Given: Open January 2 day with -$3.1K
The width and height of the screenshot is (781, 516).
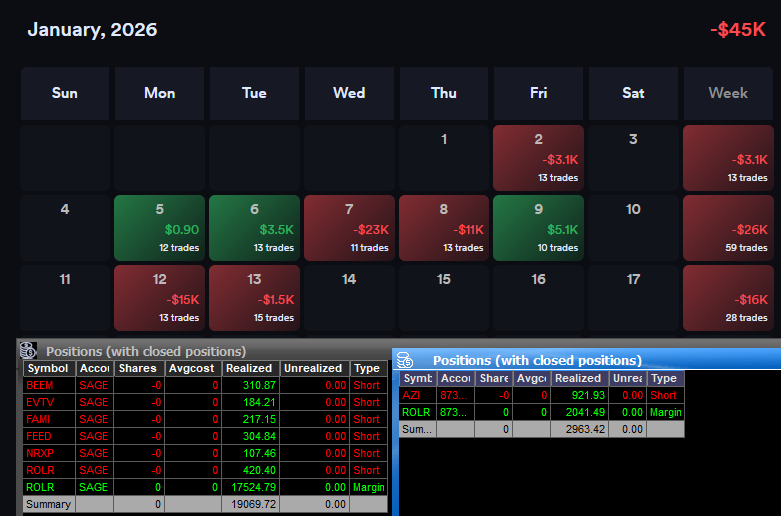Looking at the screenshot, I should (x=538, y=158).
